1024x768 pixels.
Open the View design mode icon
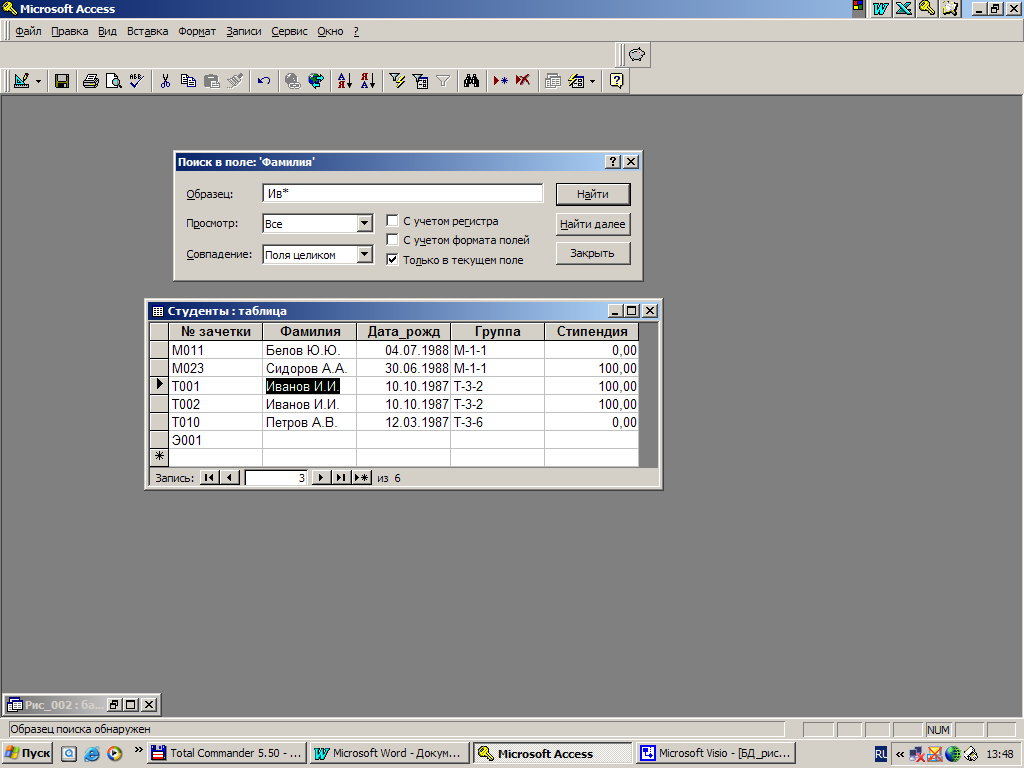coord(22,81)
